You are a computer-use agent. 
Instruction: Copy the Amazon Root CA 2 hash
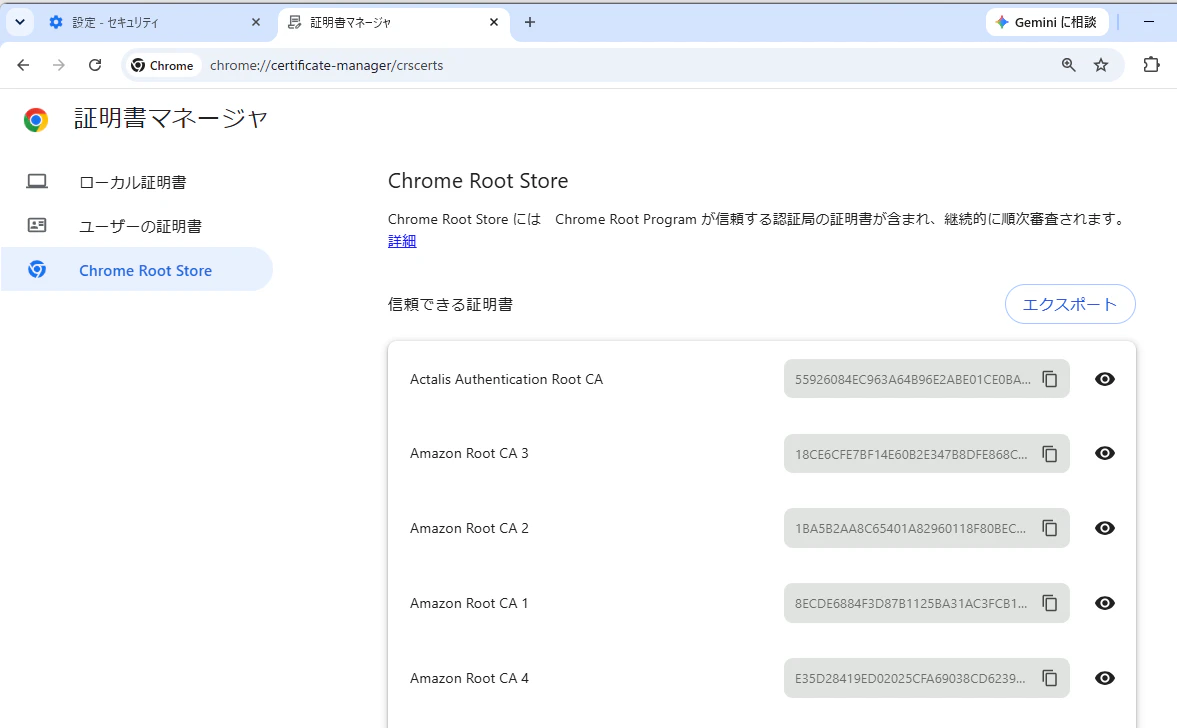(x=1049, y=528)
